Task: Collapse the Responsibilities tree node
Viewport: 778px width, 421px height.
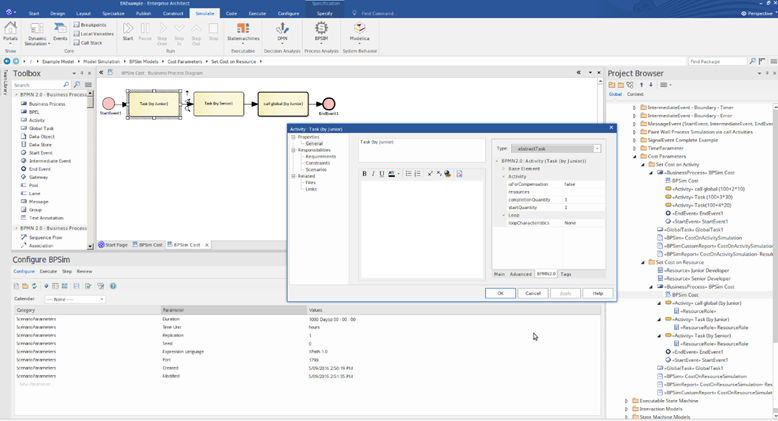Action: click(293, 150)
